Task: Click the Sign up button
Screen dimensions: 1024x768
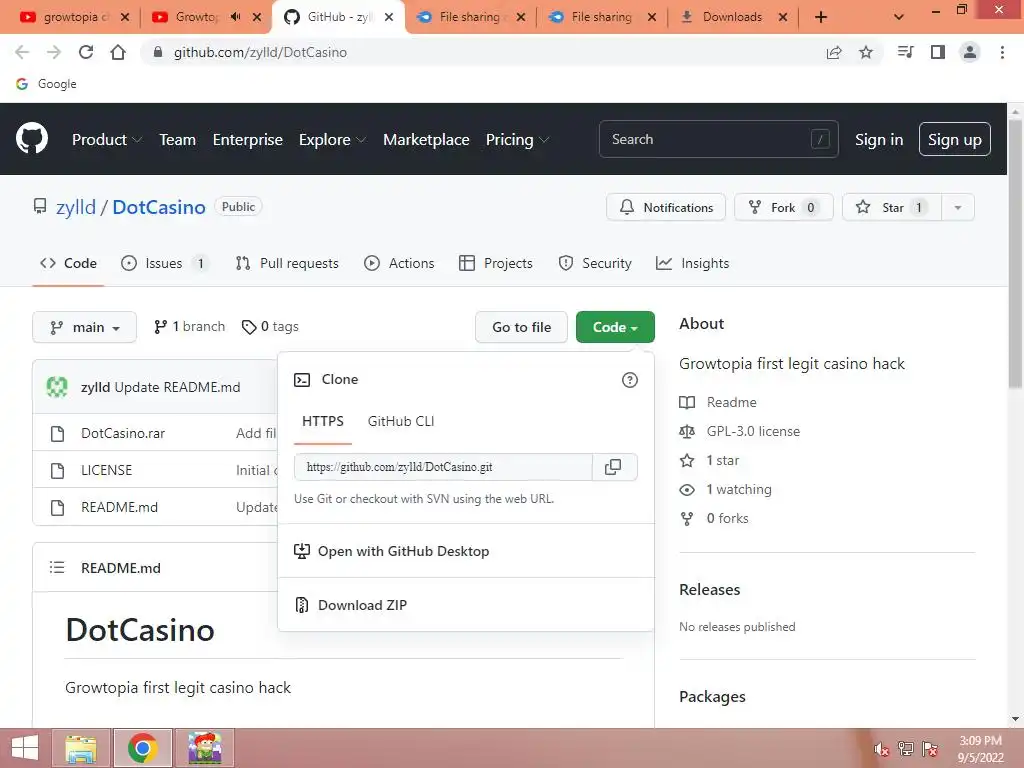Action: click(955, 140)
